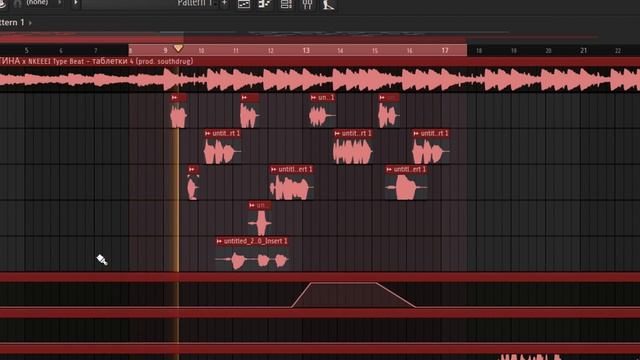The image size is (640, 360).
Task: Open the Browser/plugin picker icon next to Mixer
Action: pos(328,4)
